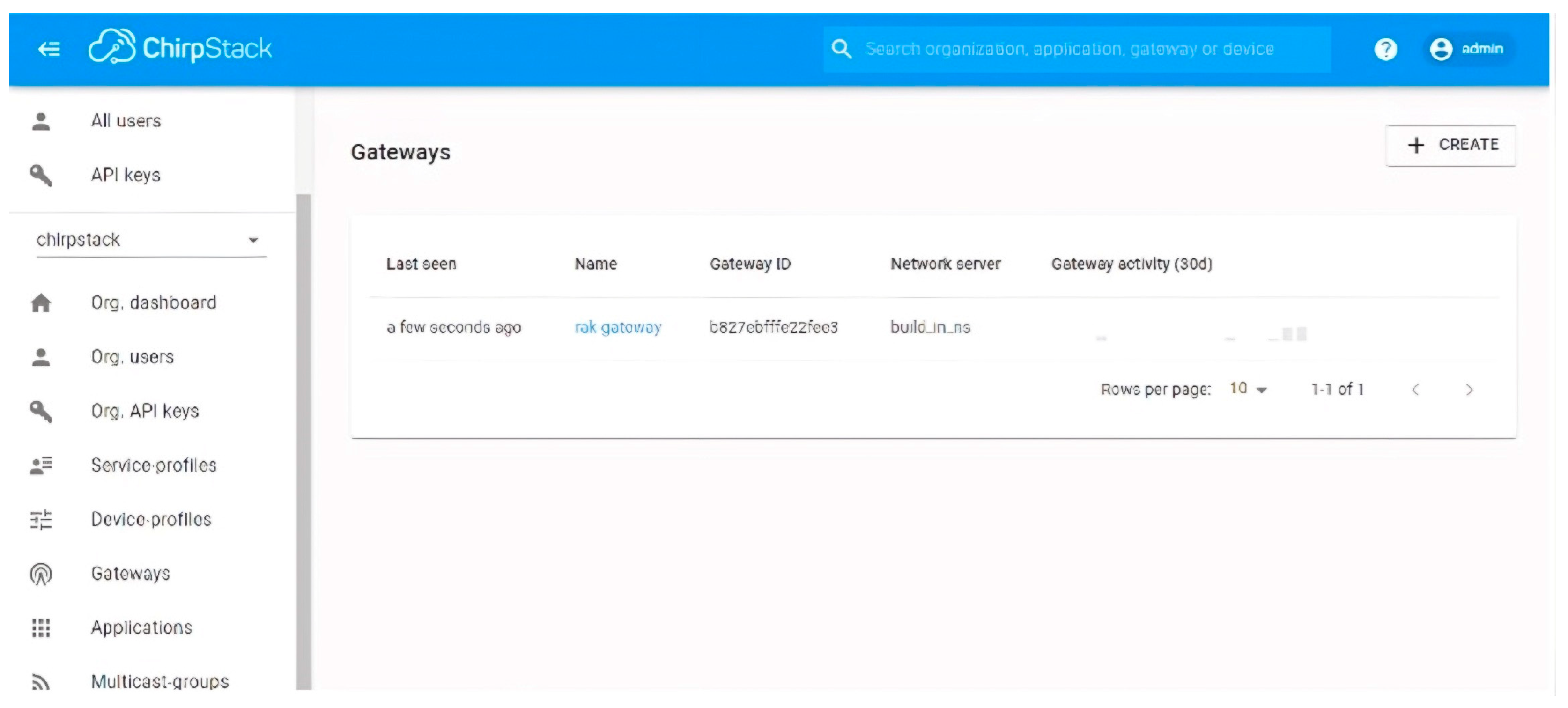Click the admin user avatar icon

pos(1441,49)
